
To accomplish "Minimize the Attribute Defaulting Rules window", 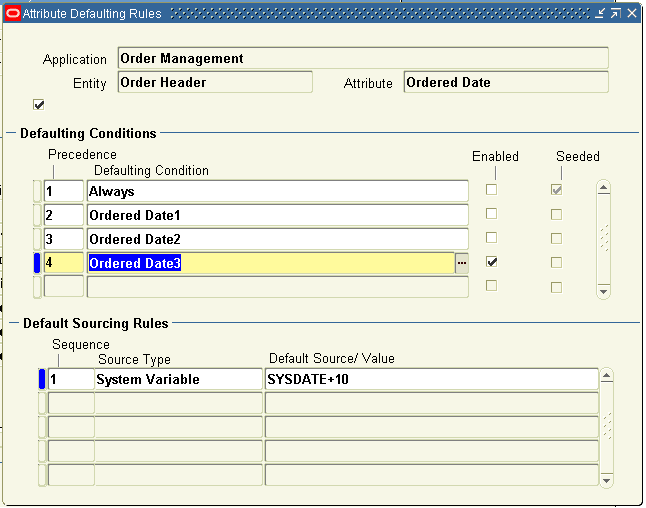I will [599, 13].
